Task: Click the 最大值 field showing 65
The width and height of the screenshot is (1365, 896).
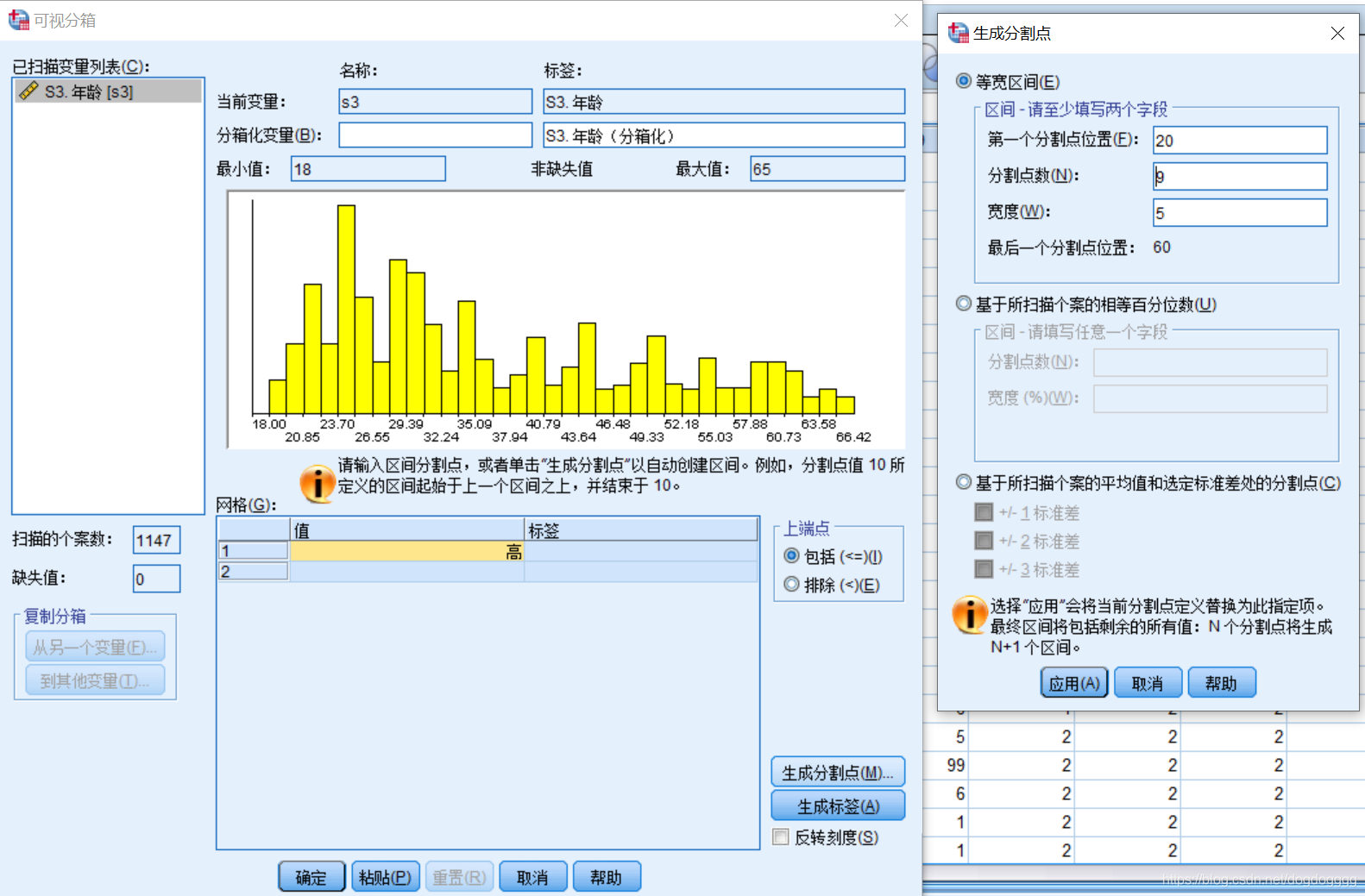Action: click(827, 168)
